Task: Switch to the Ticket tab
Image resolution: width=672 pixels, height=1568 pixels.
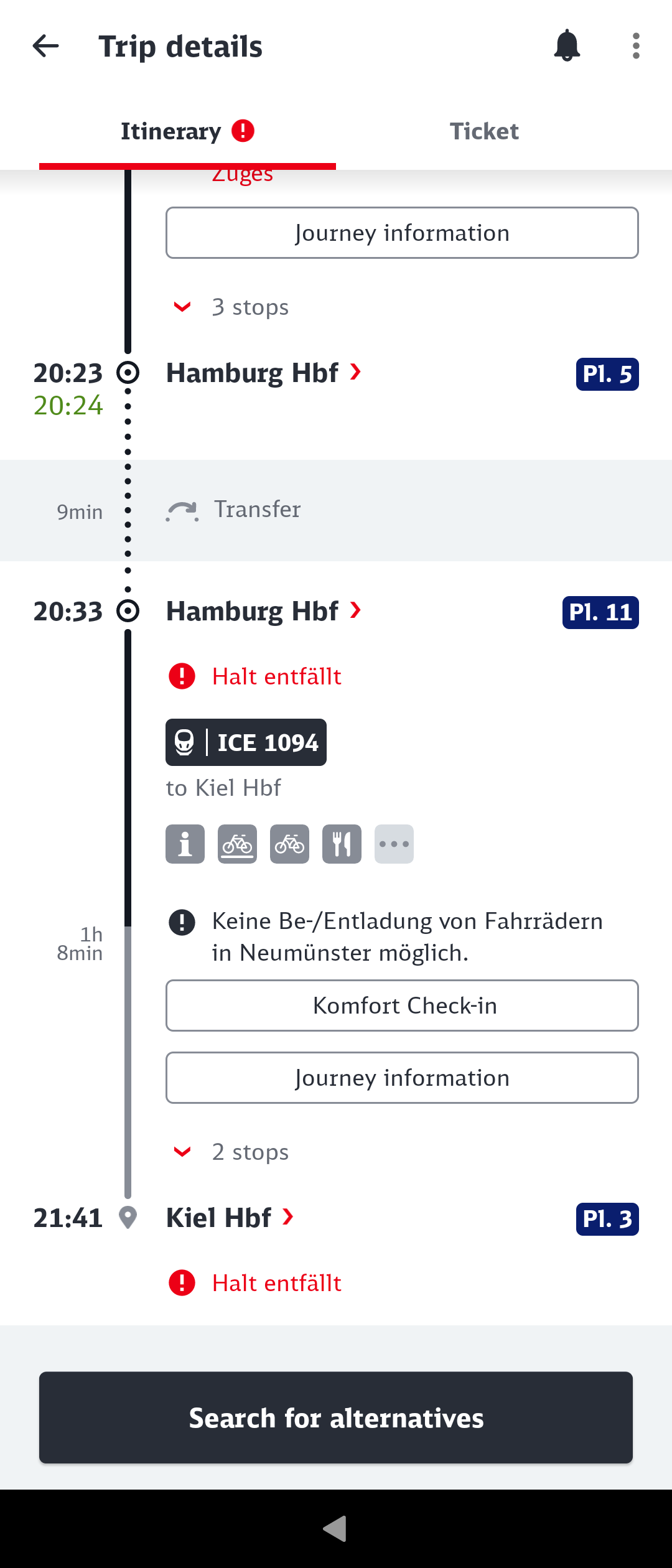Action: point(484,131)
